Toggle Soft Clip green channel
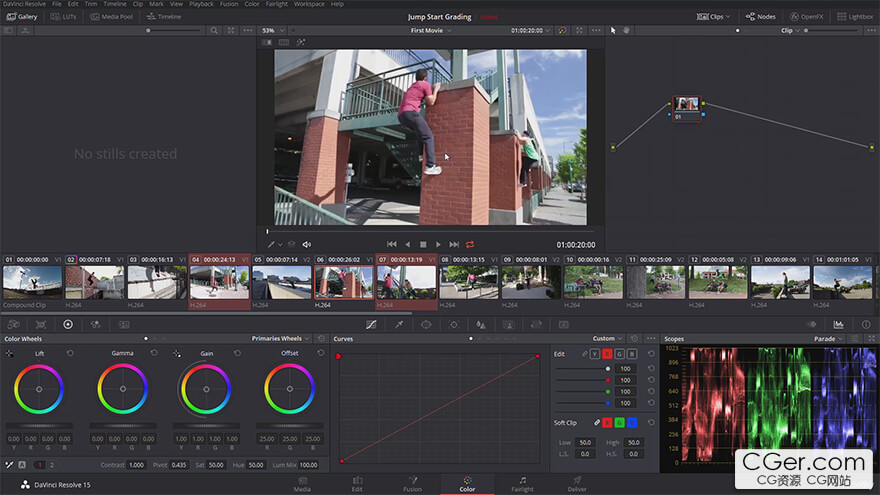 coord(620,423)
